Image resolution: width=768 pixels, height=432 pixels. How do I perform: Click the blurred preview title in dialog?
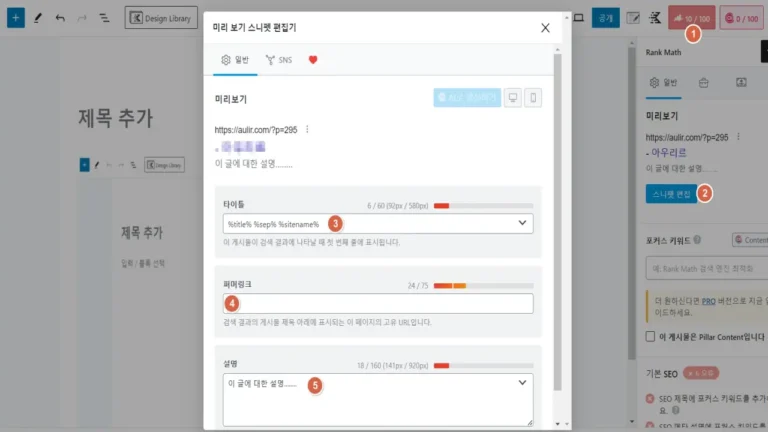[x=240, y=146]
